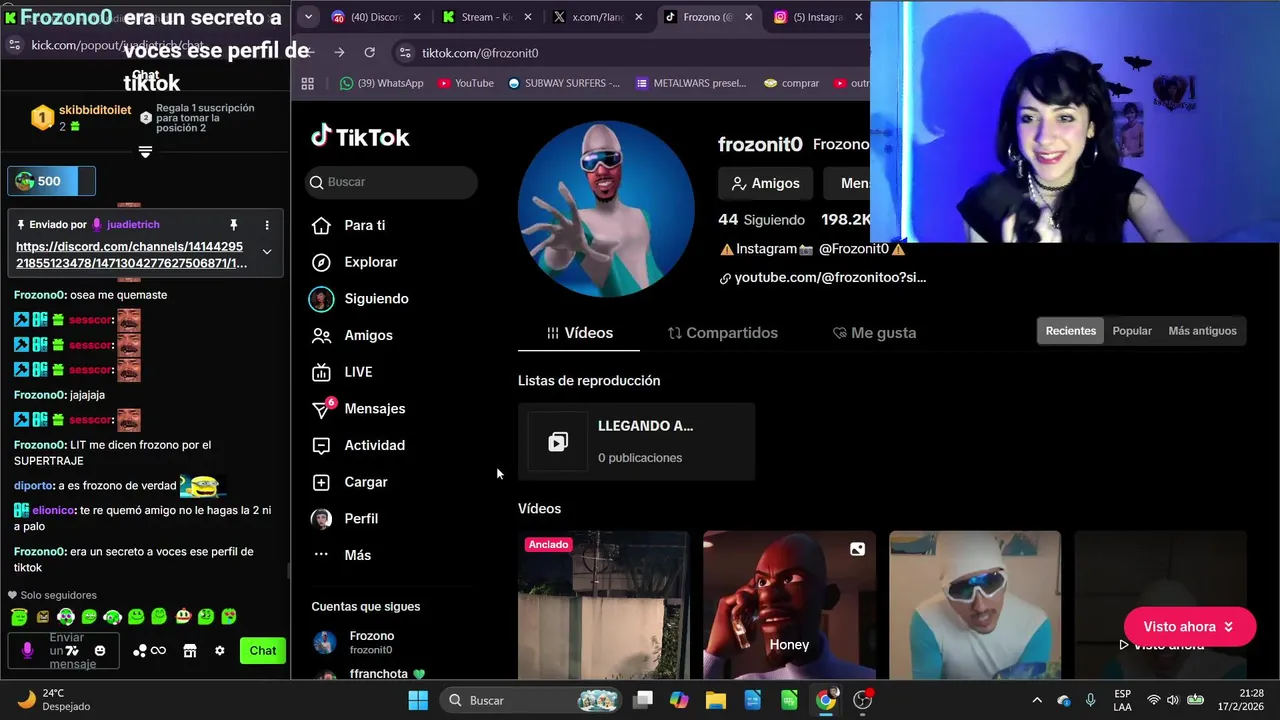Open the Kick emoji picker
The image size is (1280, 720).
click(x=100, y=651)
